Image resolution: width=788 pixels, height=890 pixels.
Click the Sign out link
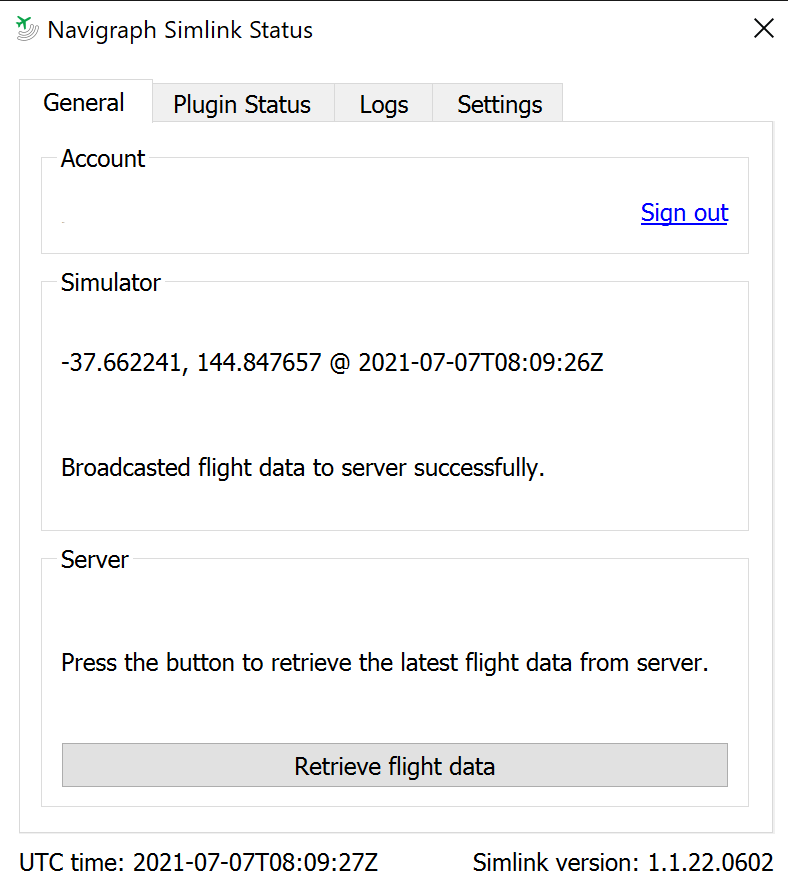(684, 212)
